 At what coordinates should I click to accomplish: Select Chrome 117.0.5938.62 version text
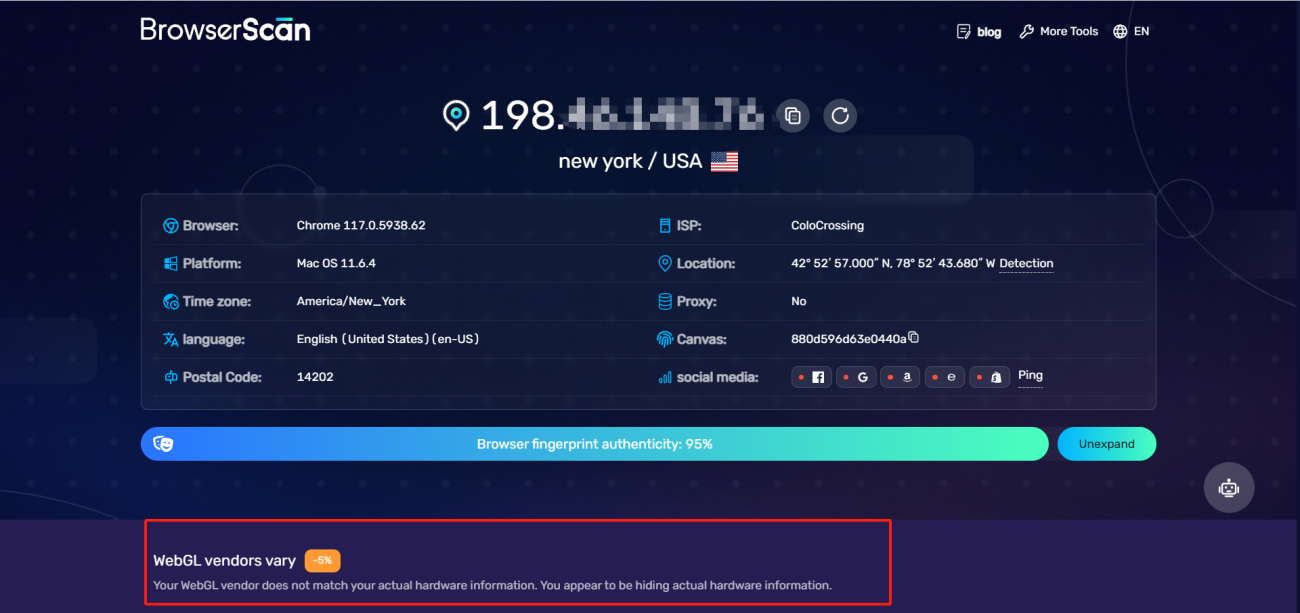pos(361,226)
